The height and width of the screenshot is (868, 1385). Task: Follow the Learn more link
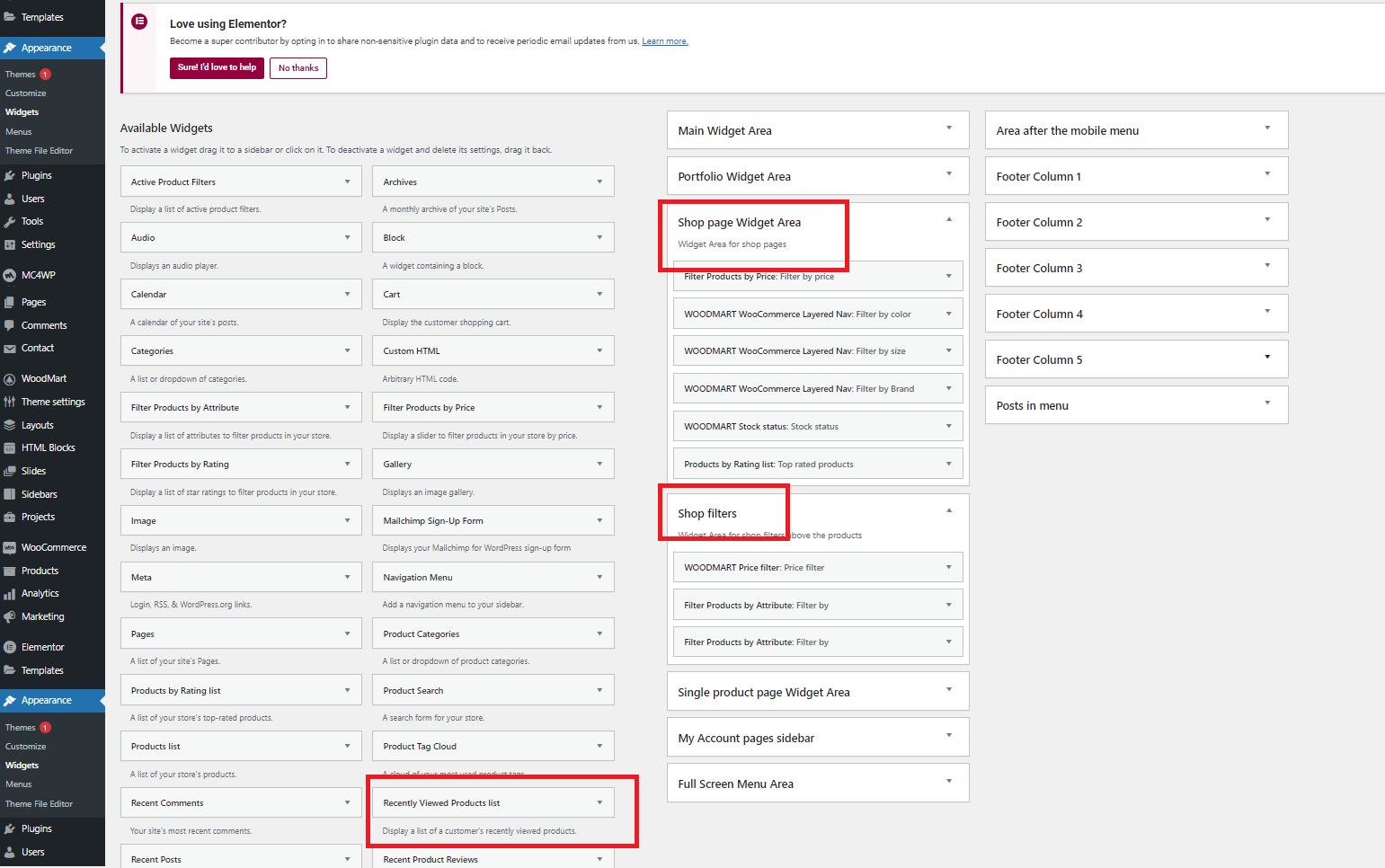(x=665, y=41)
